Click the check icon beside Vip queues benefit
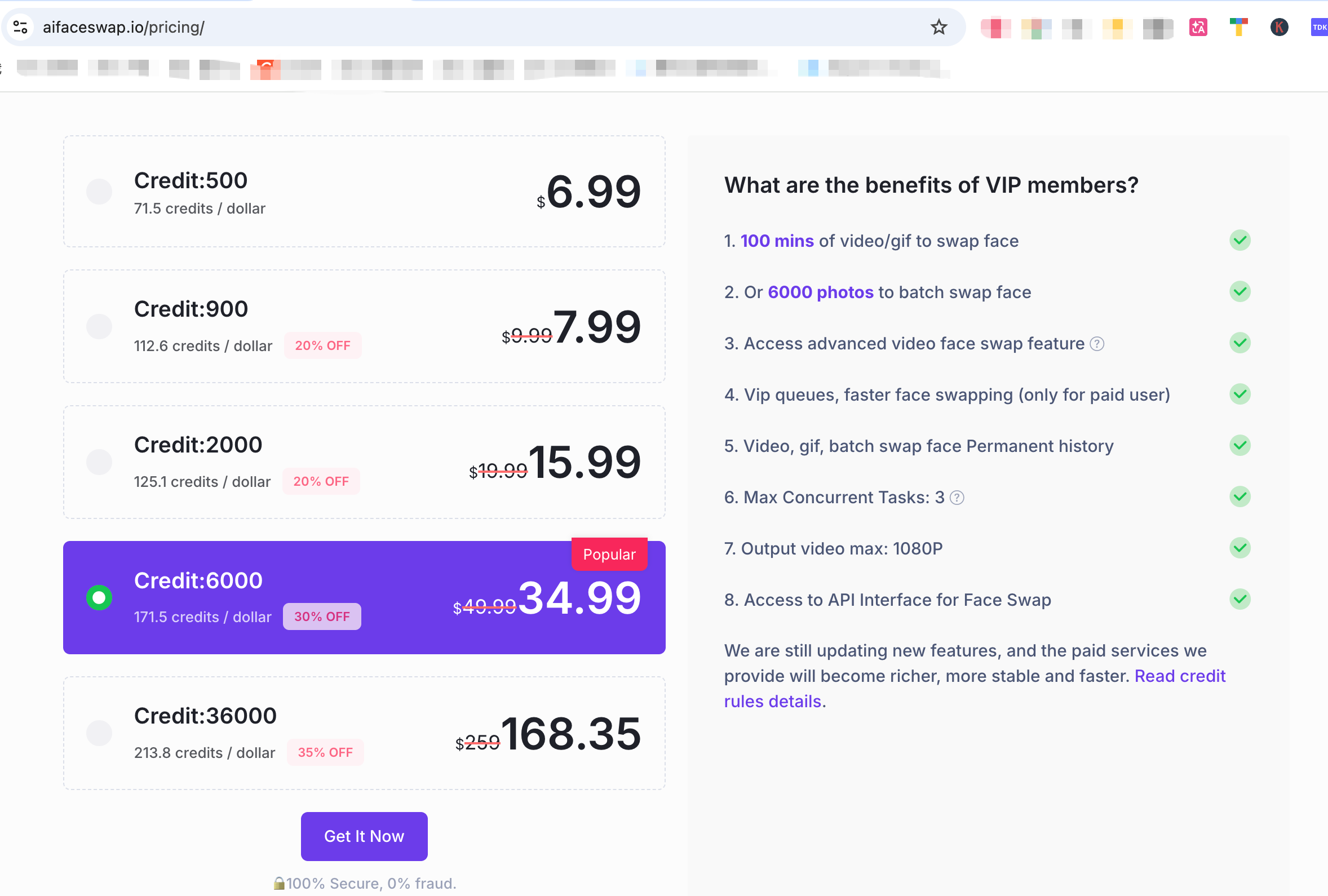 tap(1240, 394)
